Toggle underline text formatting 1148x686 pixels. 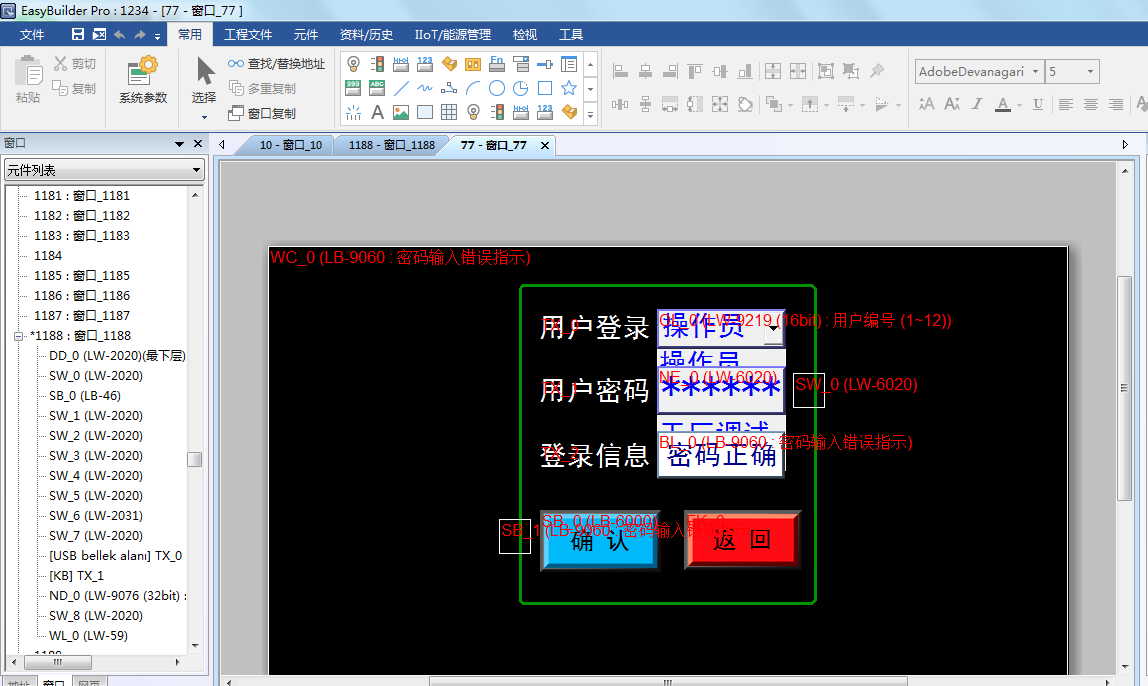1038,104
